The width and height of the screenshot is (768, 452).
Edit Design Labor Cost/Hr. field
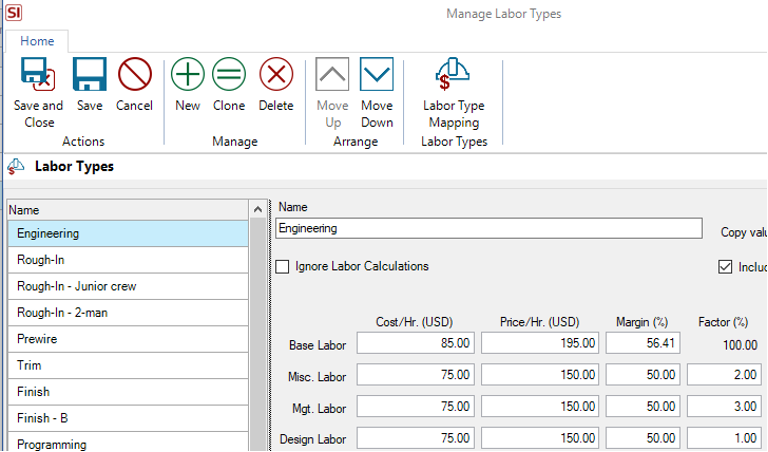(415, 438)
